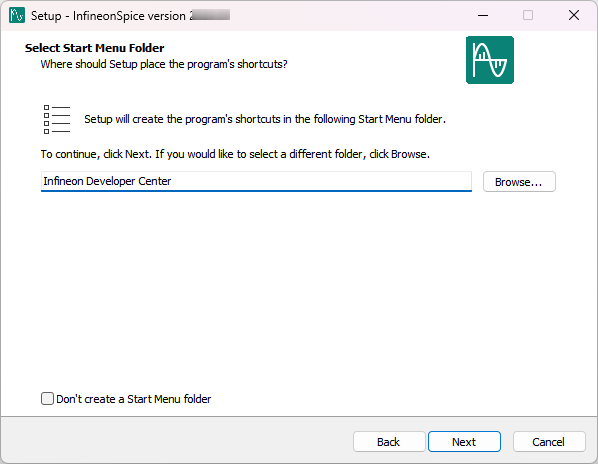Click the blurred version number in the title

click(x=210, y=15)
